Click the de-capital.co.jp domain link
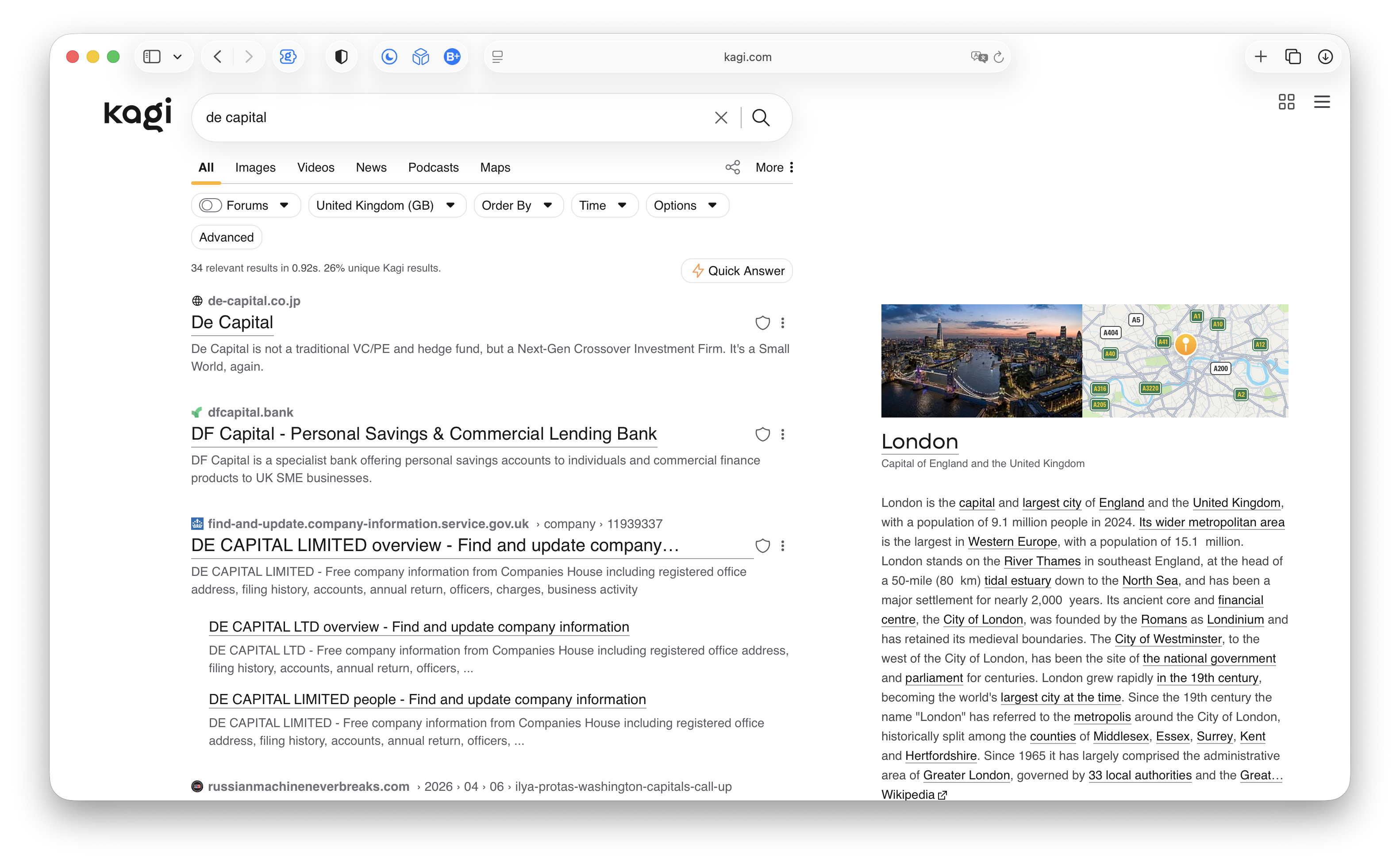Viewport: 1400px width, 866px height. (254, 301)
